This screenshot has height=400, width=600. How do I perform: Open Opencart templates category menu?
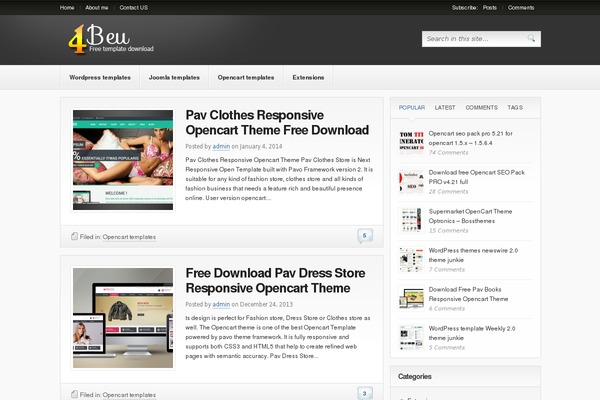click(246, 77)
